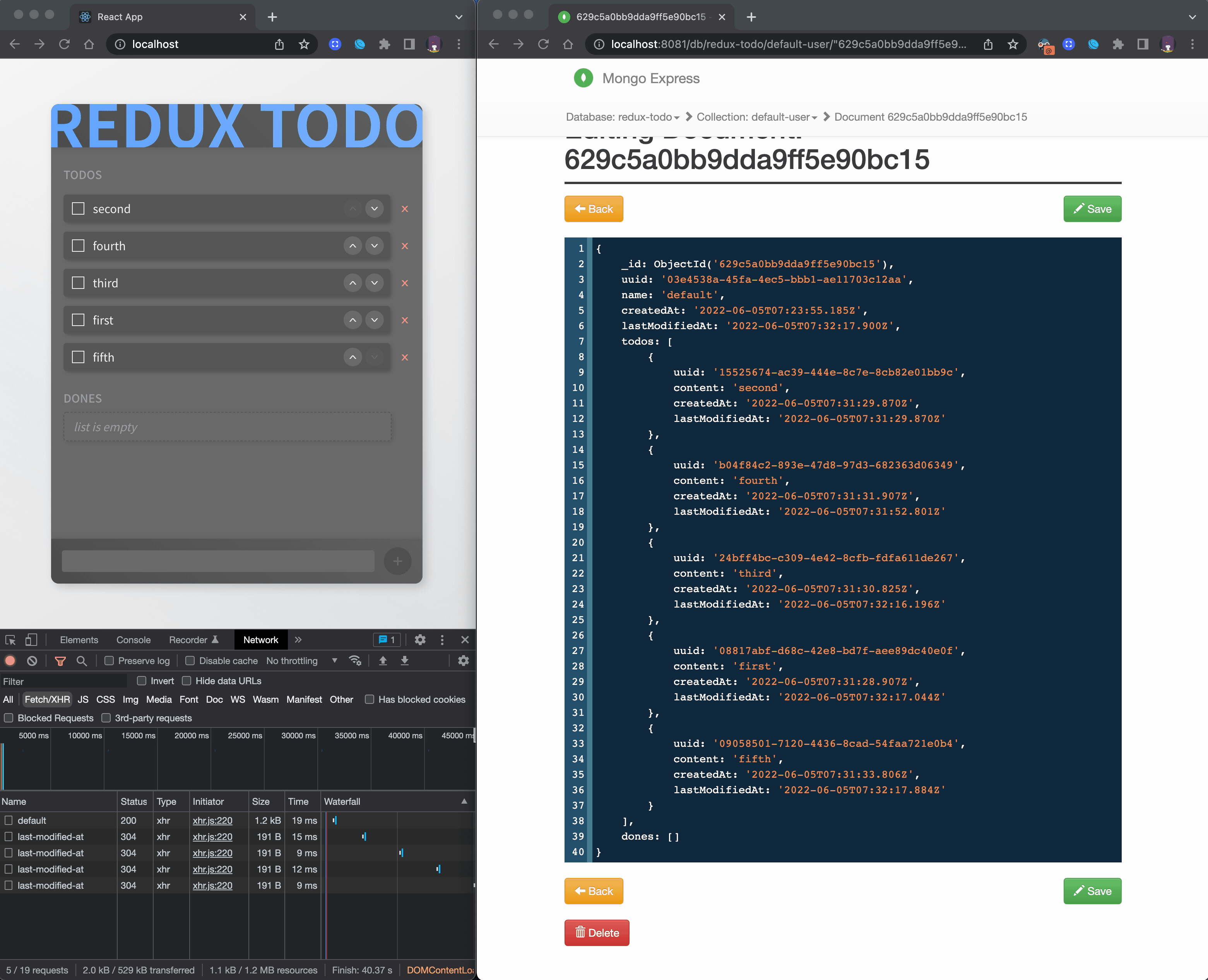Viewport: 1208px width, 980px height.
Task: Toggle the network filter funnel icon
Action: 60,661
